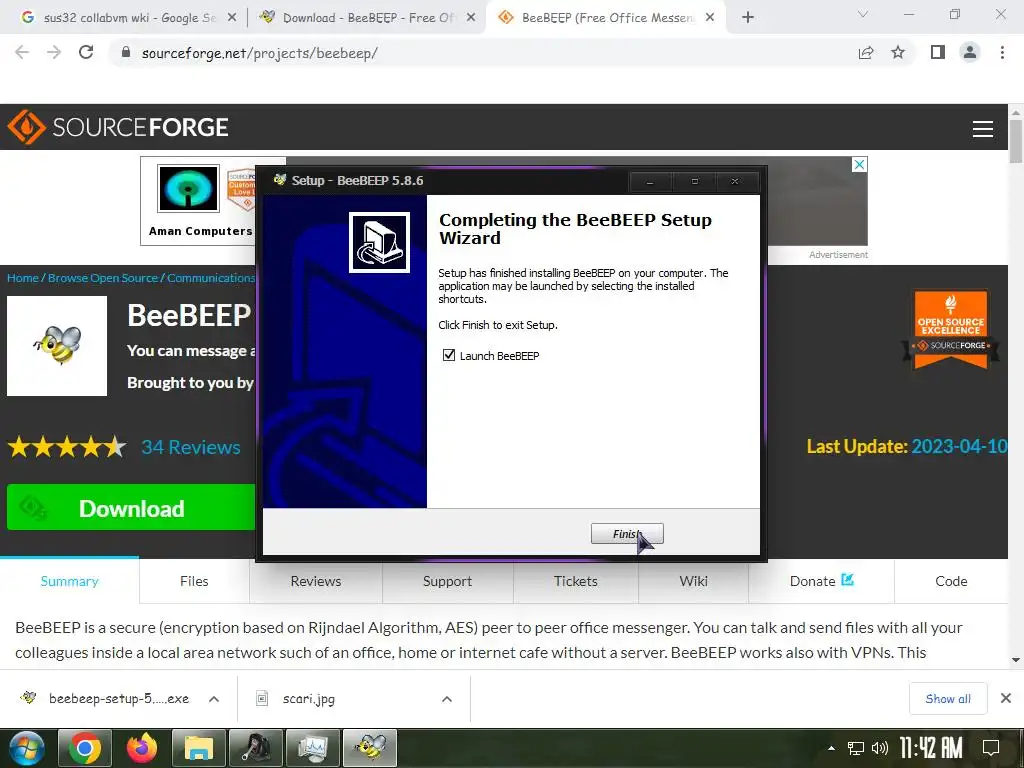Image resolution: width=1024 pixels, height=768 pixels.
Task: Click the Aman Computers ad thumbnail
Action: (189, 189)
